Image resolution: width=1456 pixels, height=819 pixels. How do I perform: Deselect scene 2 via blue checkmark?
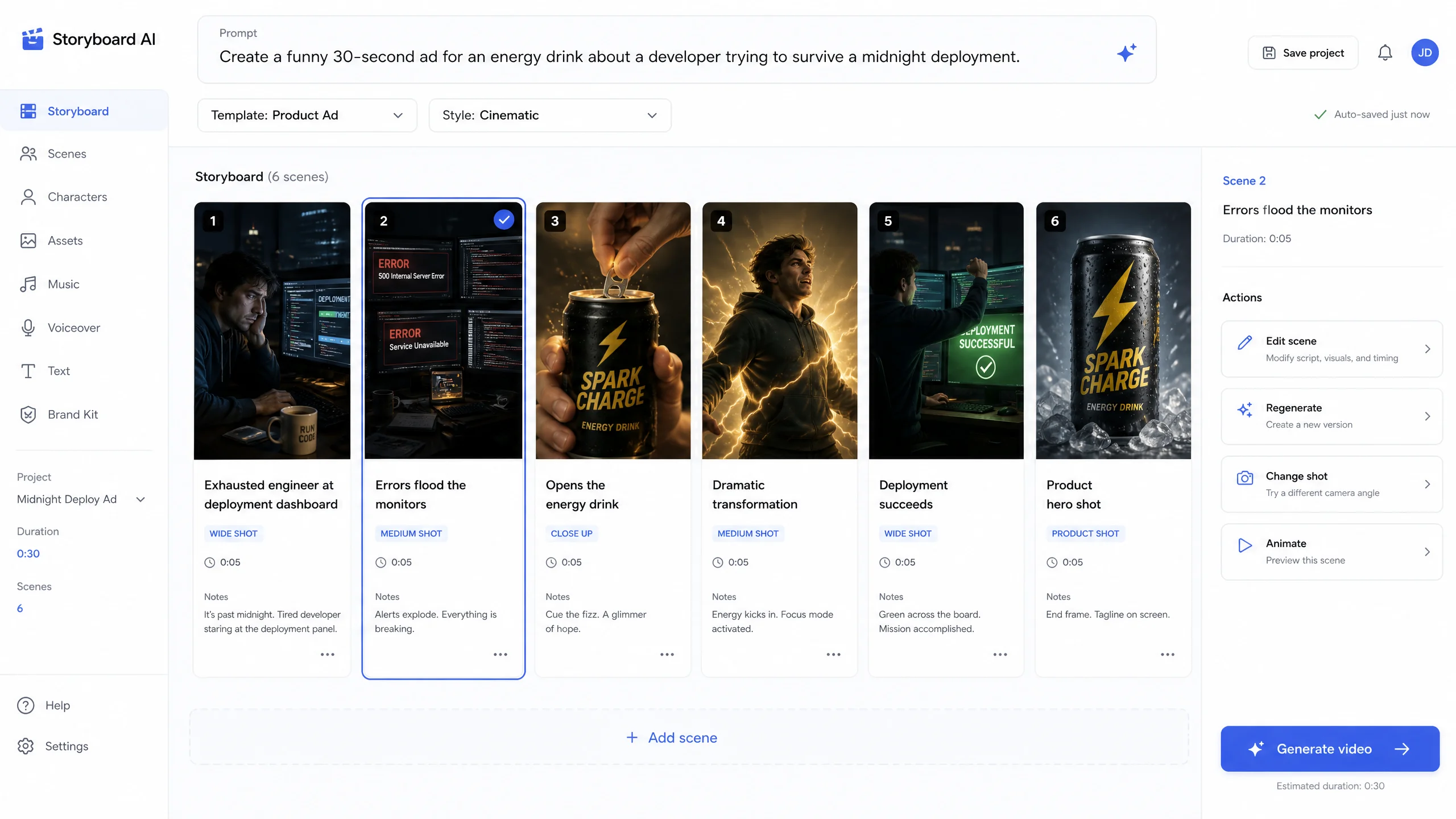pyautogui.click(x=504, y=220)
